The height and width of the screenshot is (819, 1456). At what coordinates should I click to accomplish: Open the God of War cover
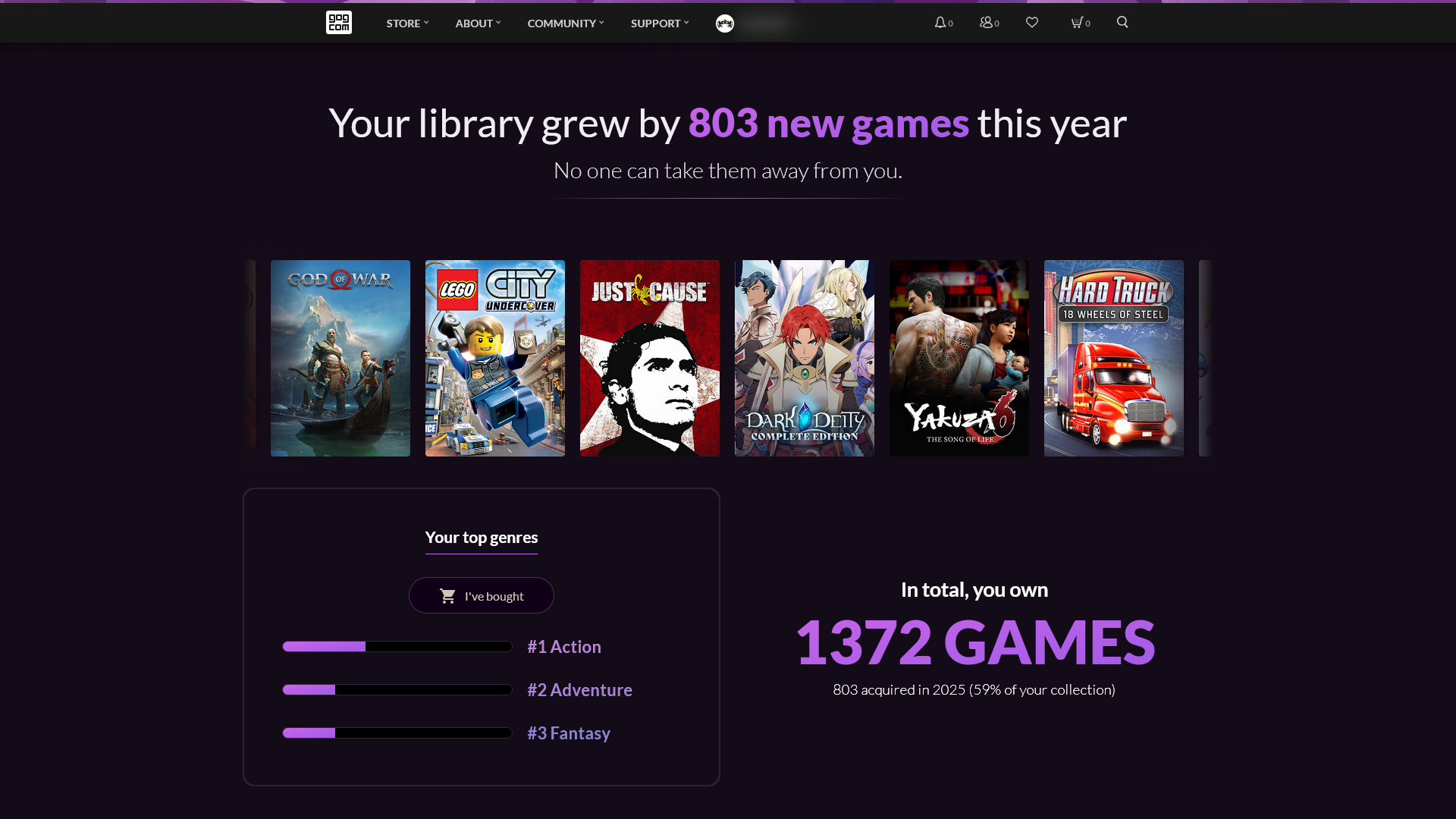(340, 359)
